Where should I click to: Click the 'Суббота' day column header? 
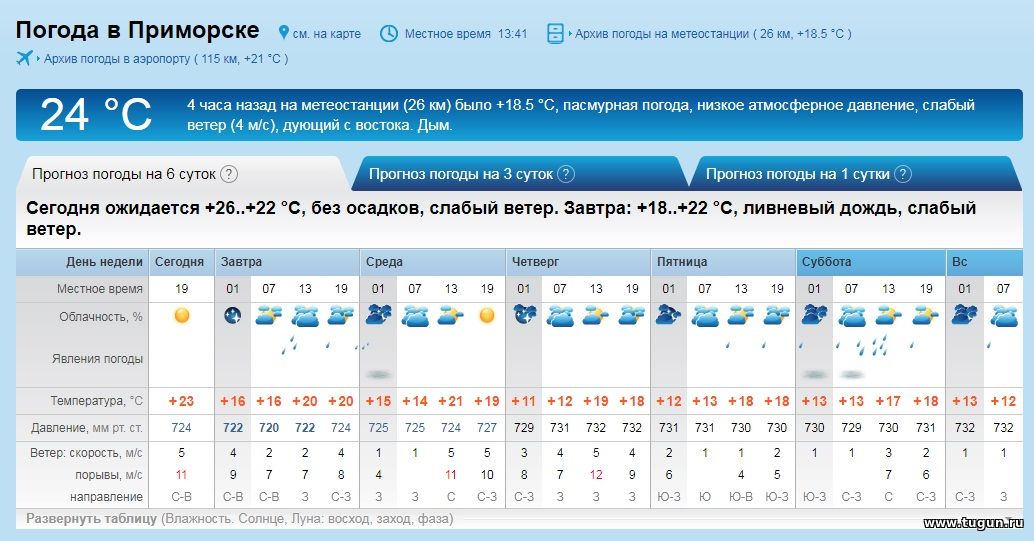(826, 262)
